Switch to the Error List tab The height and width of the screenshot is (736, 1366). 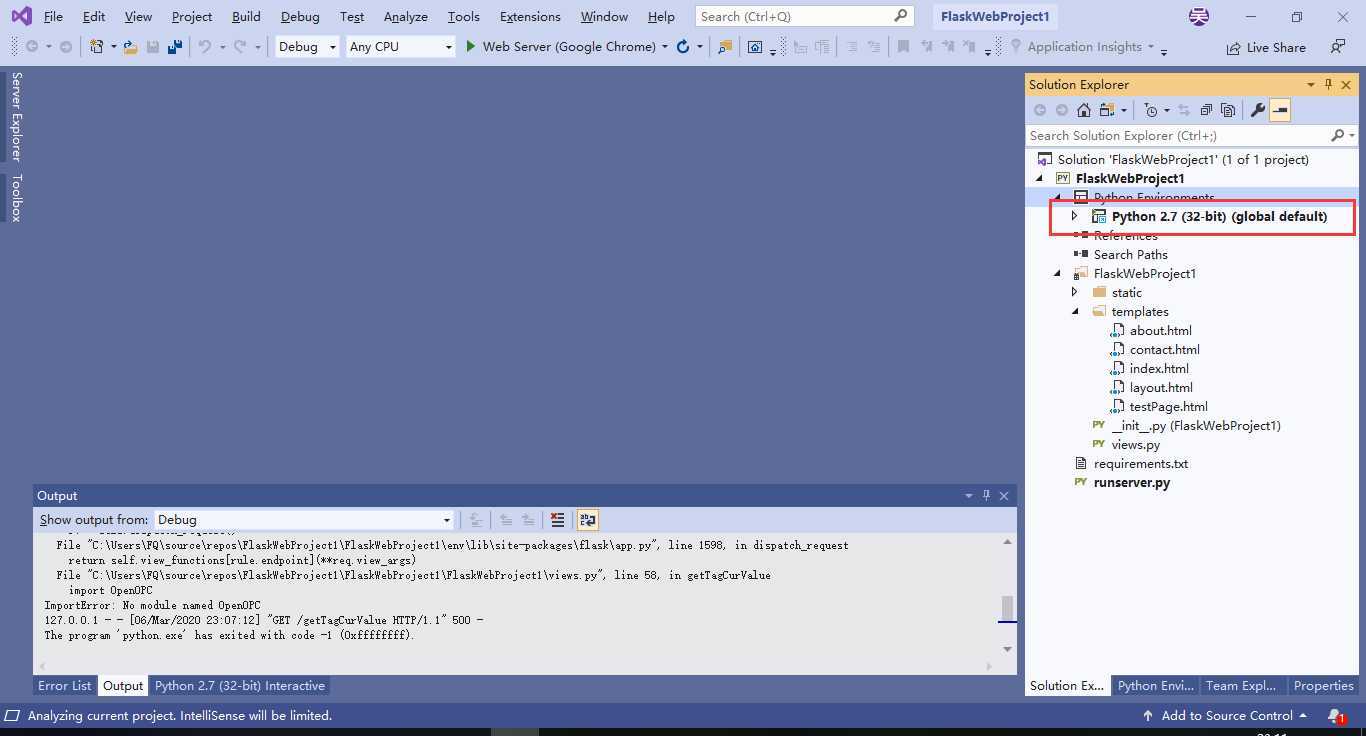pos(64,686)
